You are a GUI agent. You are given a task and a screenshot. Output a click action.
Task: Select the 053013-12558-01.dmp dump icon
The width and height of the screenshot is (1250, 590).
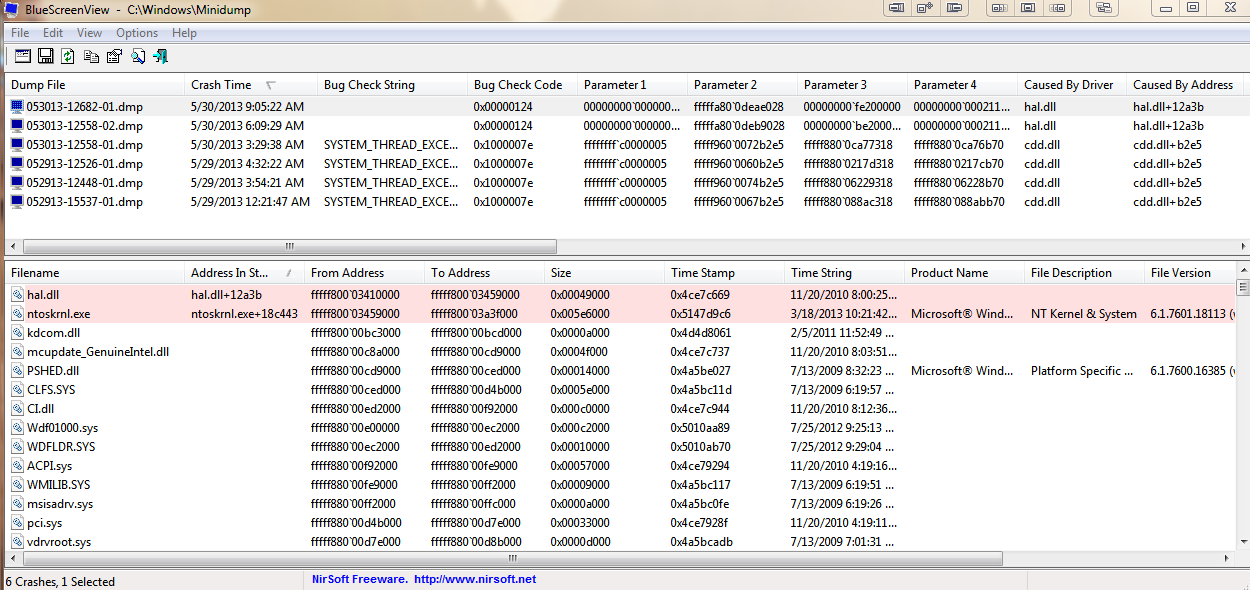coord(17,144)
